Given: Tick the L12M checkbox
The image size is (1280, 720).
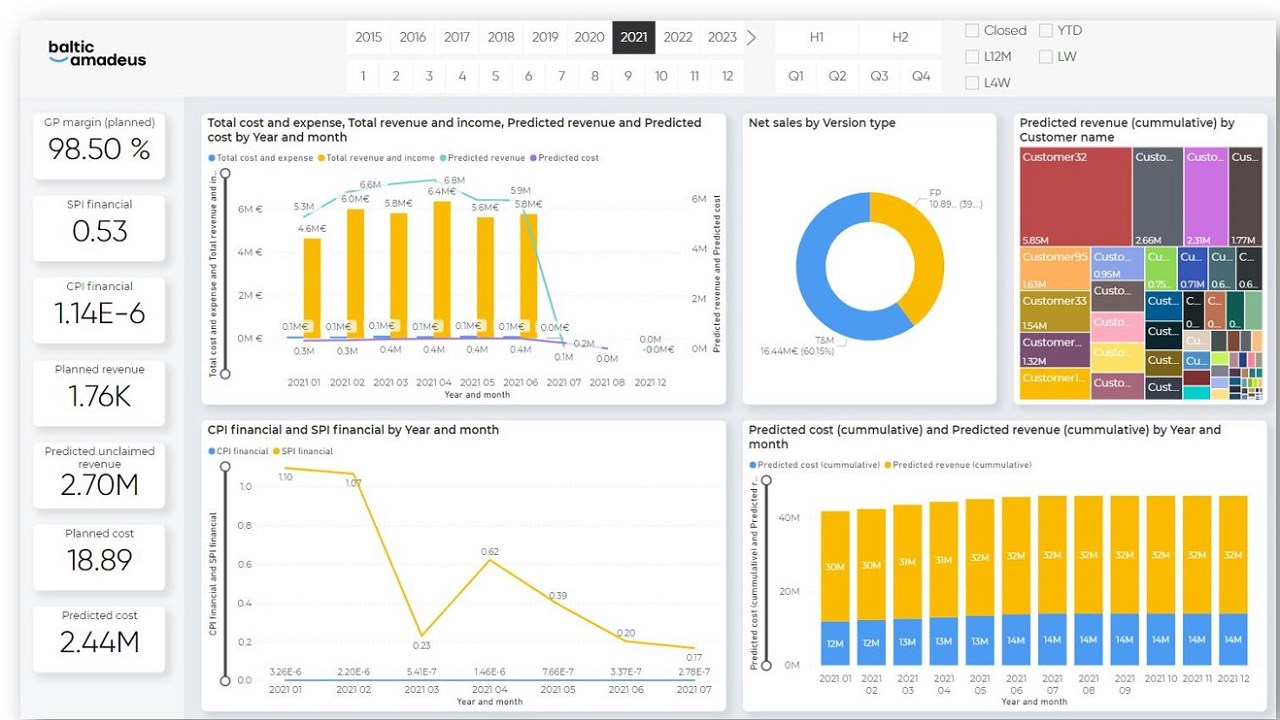Looking at the screenshot, I should (x=972, y=57).
